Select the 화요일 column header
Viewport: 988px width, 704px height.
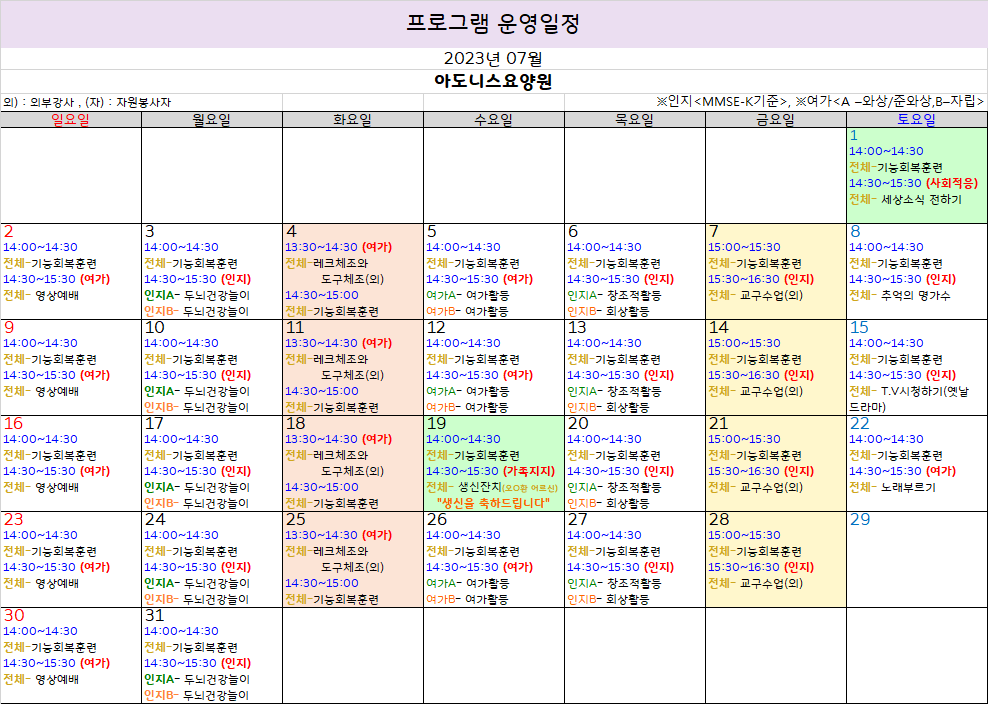[352, 119]
